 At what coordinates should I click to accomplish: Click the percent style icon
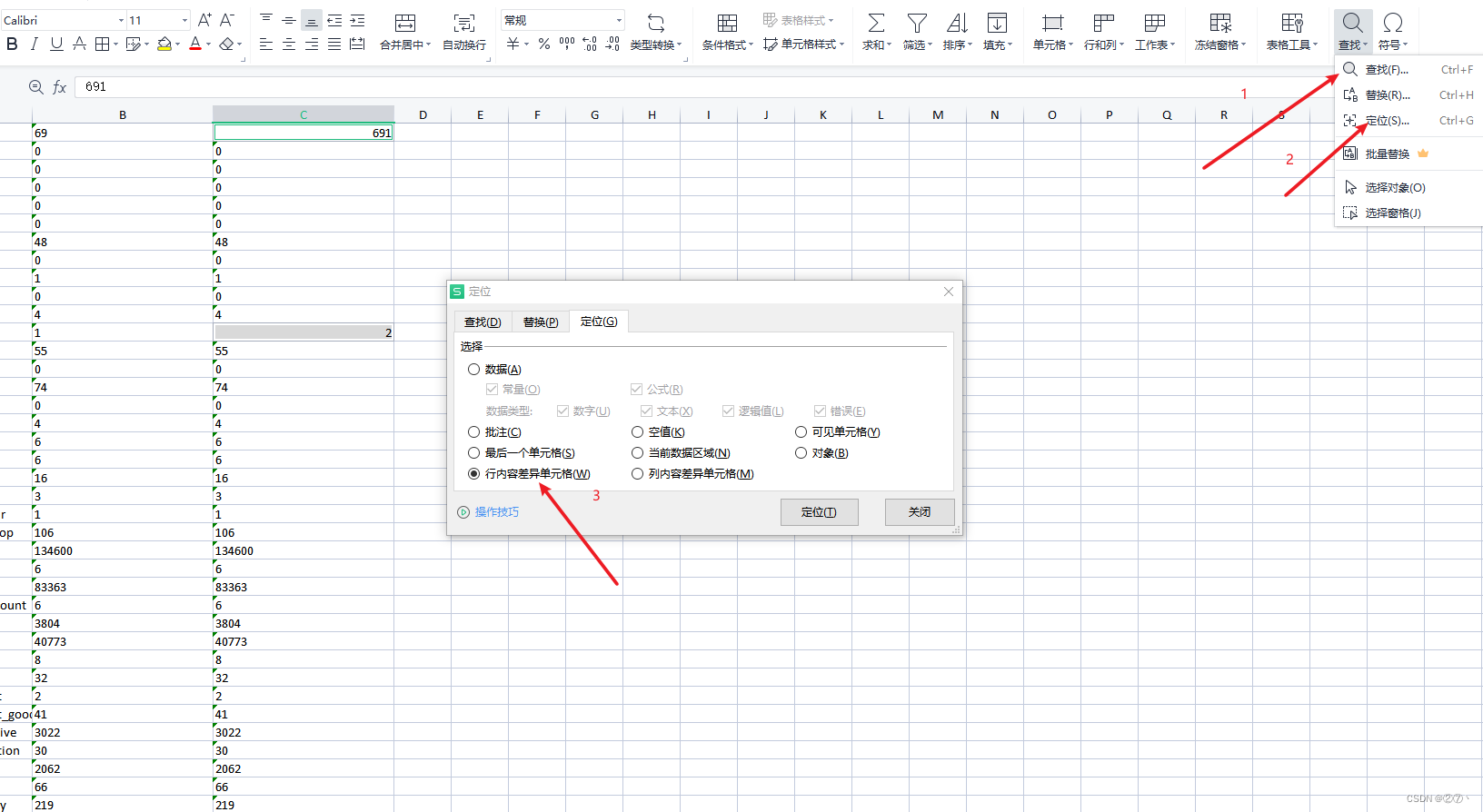[543, 44]
